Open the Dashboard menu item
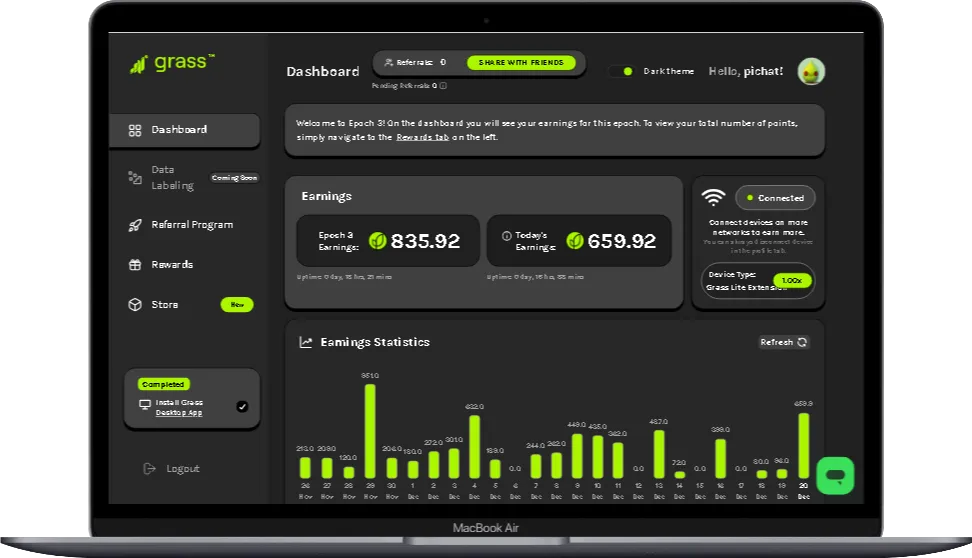Viewport: 972px width, 558px height. [x=185, y=130]
